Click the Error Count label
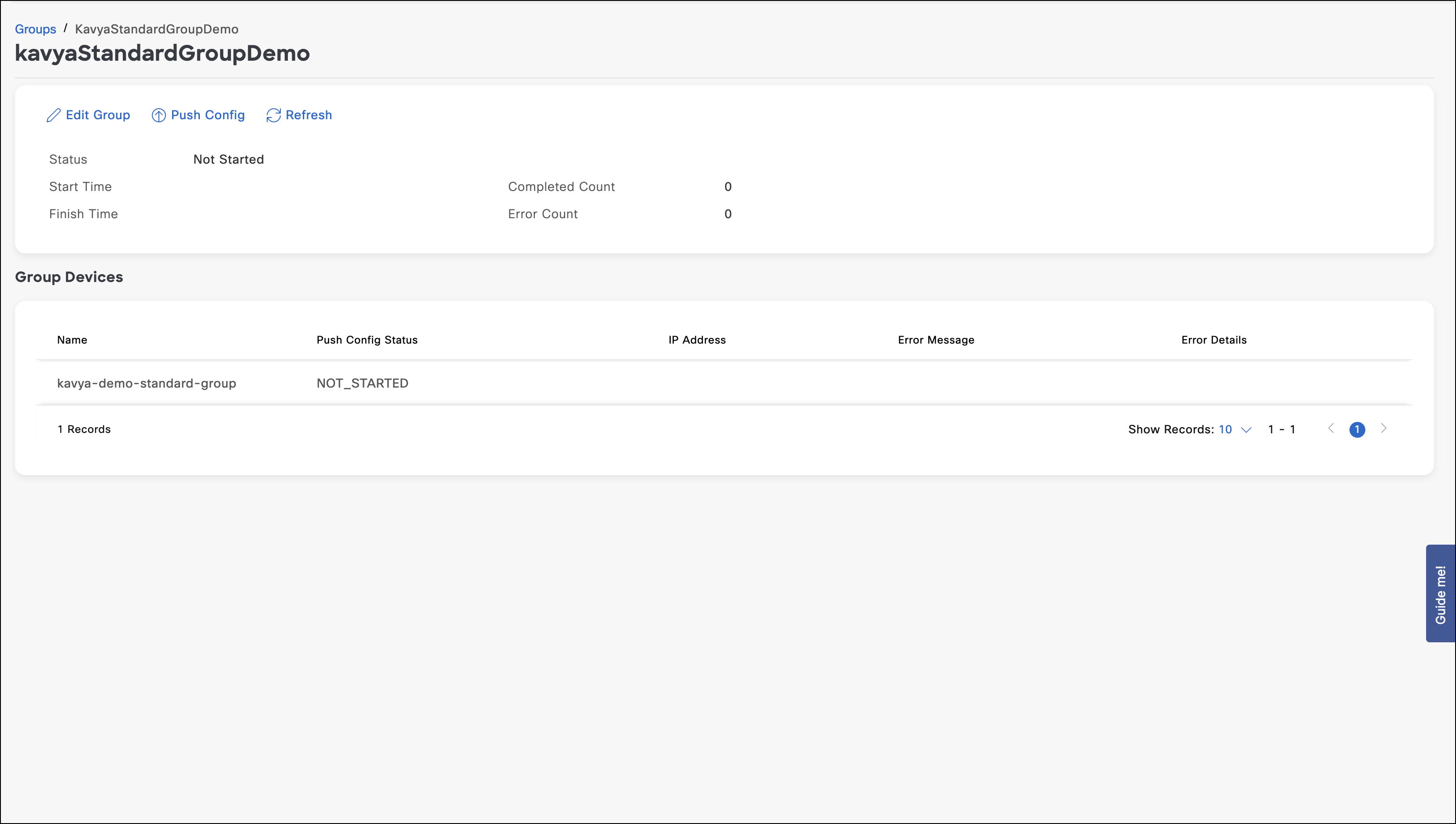 542,214
